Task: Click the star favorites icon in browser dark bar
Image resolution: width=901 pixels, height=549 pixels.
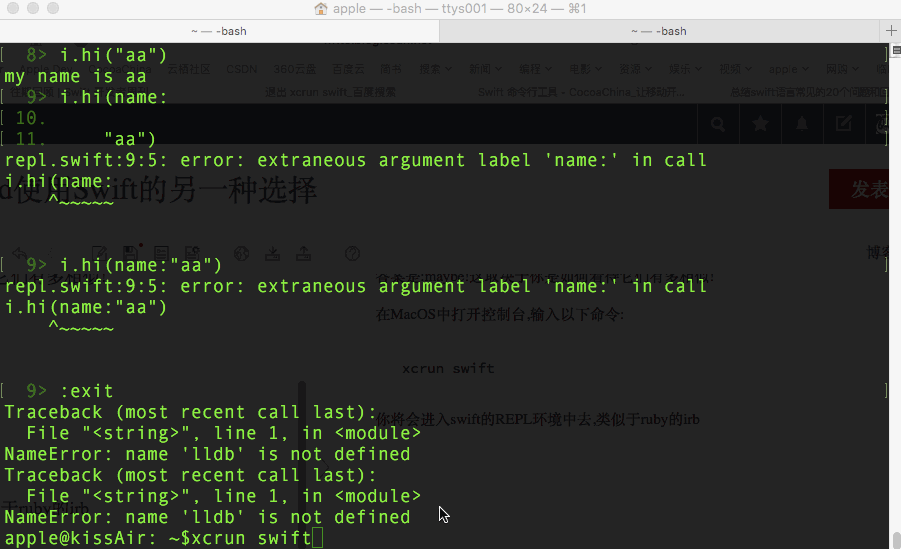Action: pos(760,124)
